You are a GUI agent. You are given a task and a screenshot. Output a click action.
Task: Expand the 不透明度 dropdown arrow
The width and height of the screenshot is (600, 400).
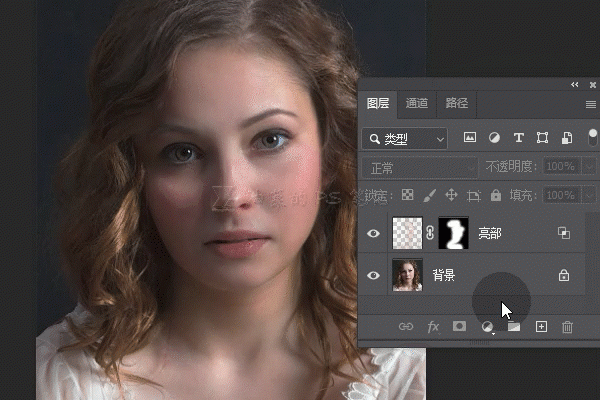coord(589,167)
